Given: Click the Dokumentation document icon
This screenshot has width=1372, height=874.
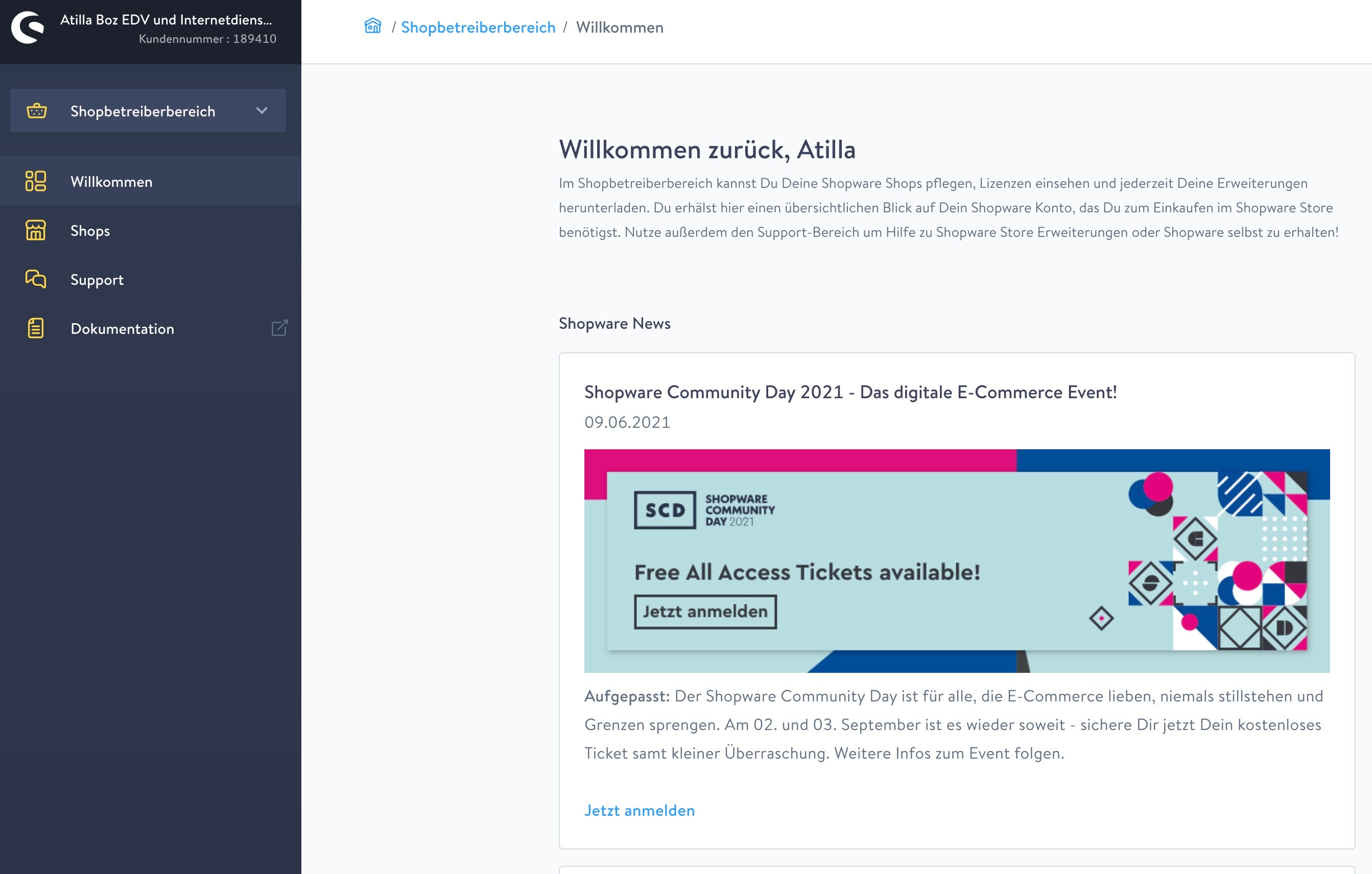Looking at the screenshot, I should coord(35,329).
